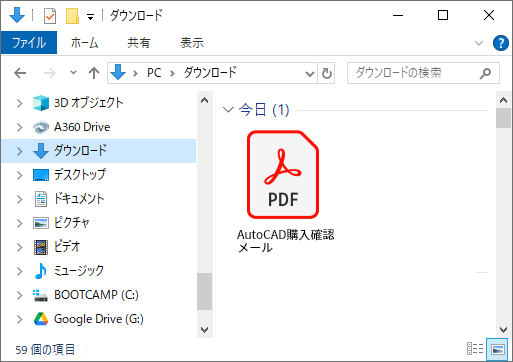Refresh the folder view
The height and width of the screenshot is (362, 513).
point(326,73)
